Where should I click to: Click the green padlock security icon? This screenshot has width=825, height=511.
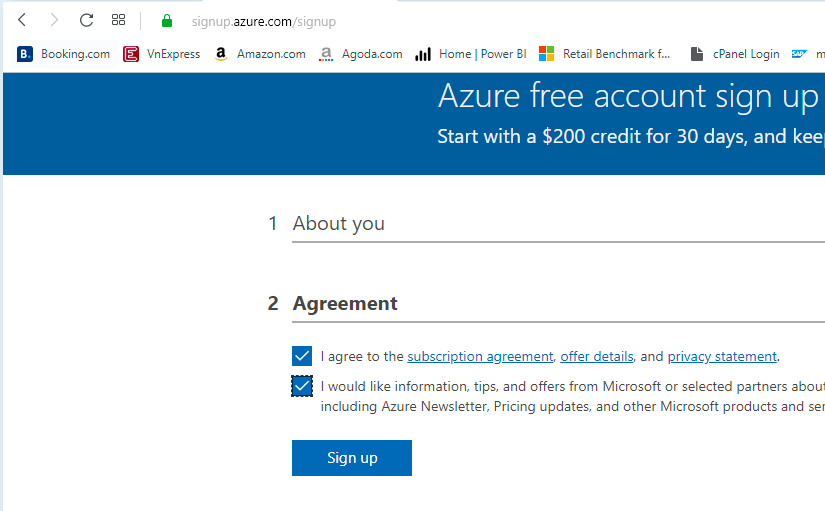[x=167, y=21]
